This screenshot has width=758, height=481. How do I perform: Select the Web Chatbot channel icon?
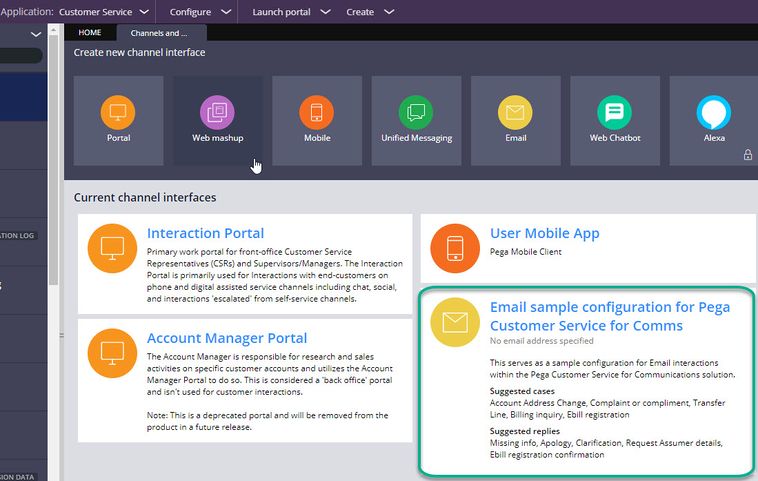(614, 112)
